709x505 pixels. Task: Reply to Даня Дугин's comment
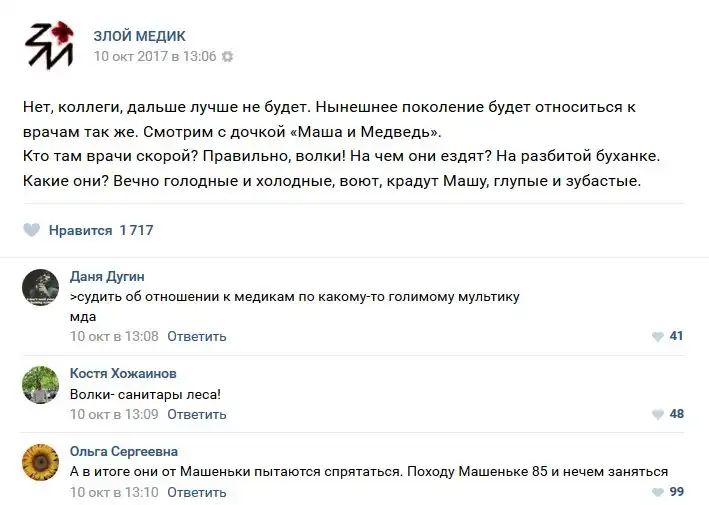click(x=197, y=337)
